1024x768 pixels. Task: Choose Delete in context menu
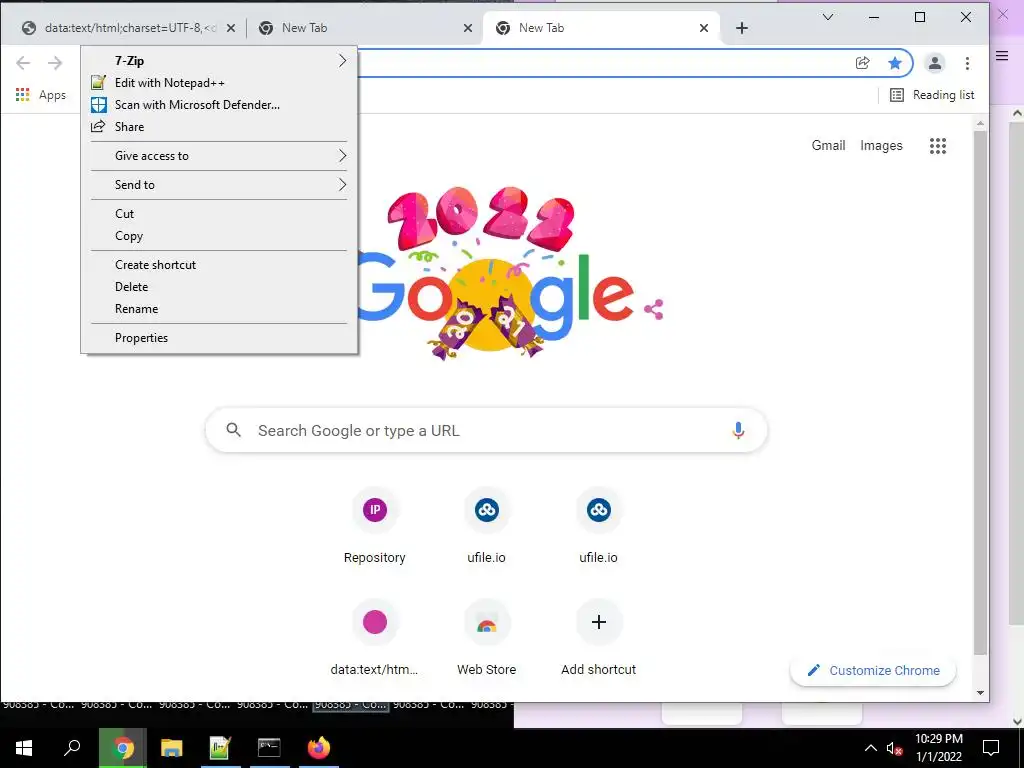(x=219, y=287)
